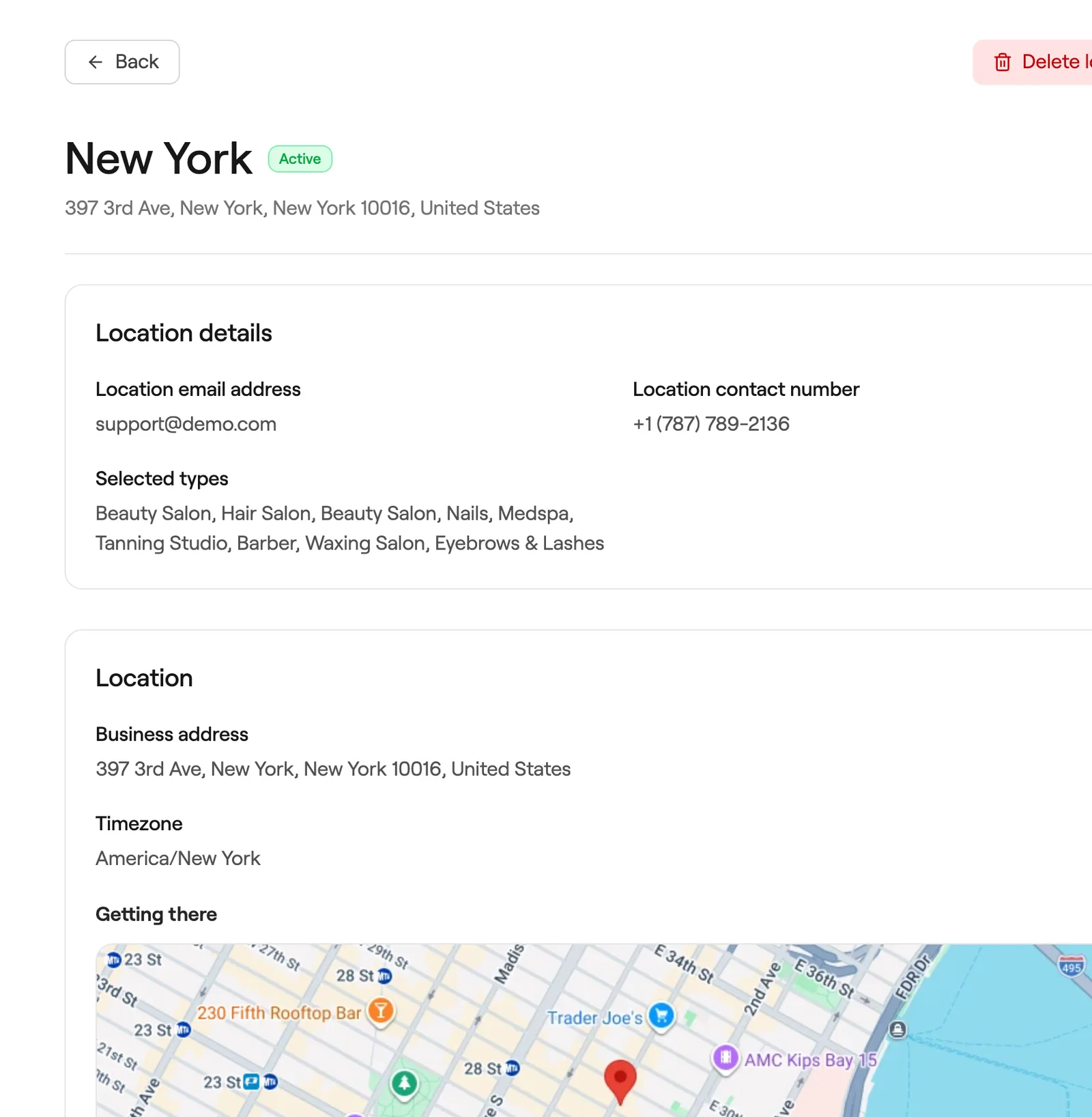Click the 230 Fifth Rooftop Bar cocktail marker
Viewport: 1092px width, 1117px height.
381,1011
